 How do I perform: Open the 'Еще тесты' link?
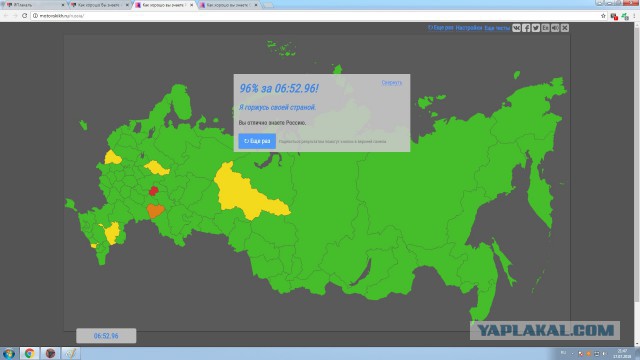[497, 28]
